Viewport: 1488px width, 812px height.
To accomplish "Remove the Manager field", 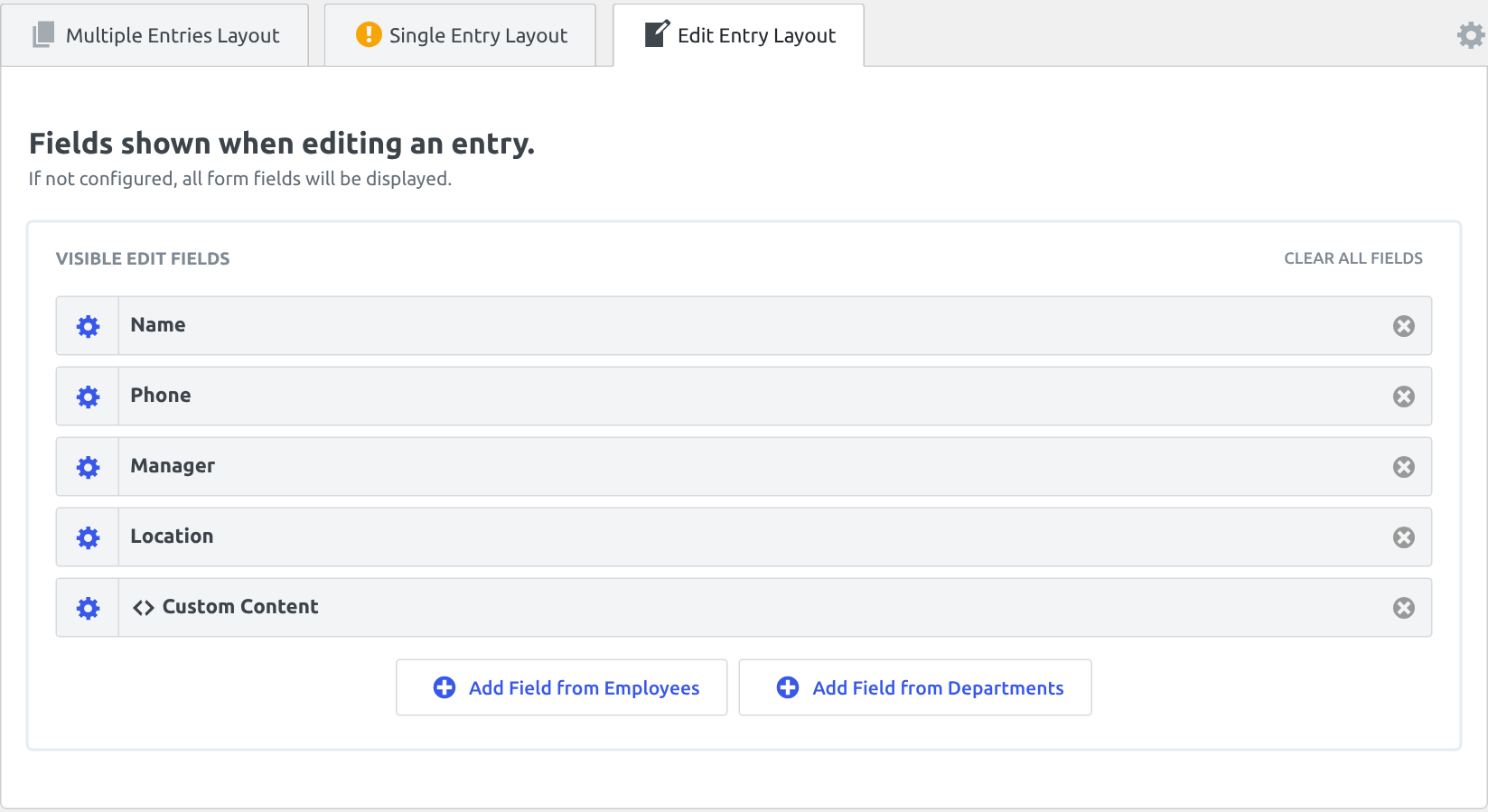I will pyautogui.click(x=1403, y=467).
